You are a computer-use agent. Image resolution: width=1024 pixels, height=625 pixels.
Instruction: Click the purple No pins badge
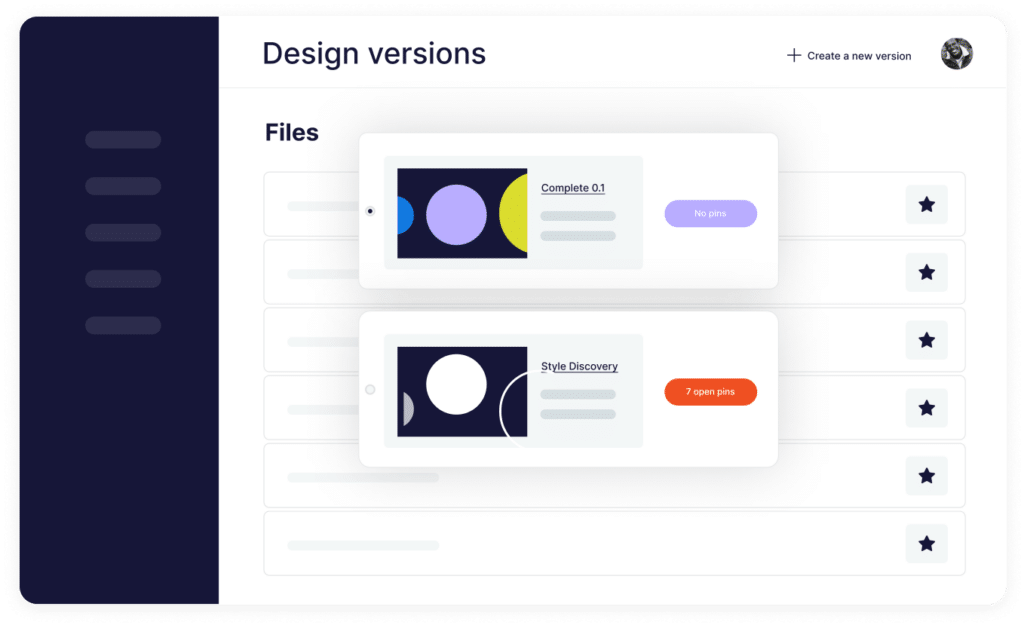[710, 214]
